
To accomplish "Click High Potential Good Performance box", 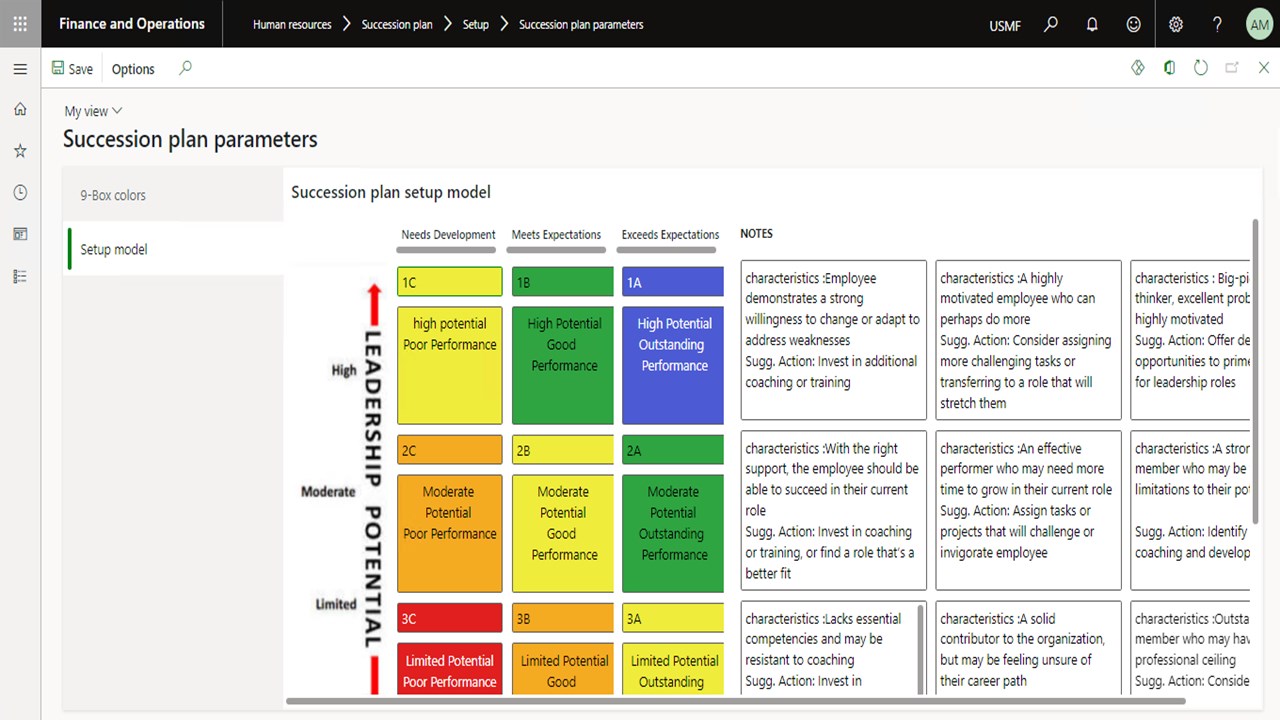I will pos(563,365).
